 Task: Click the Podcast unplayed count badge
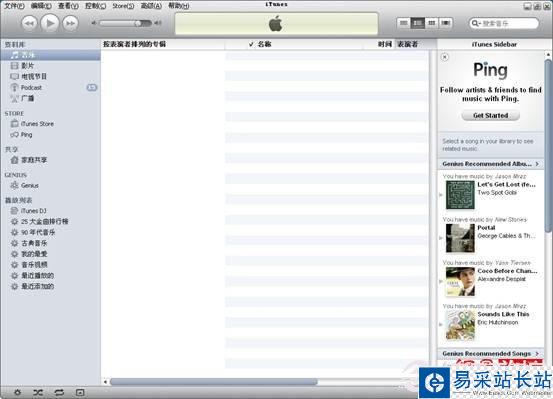click(x=92, y=87)
